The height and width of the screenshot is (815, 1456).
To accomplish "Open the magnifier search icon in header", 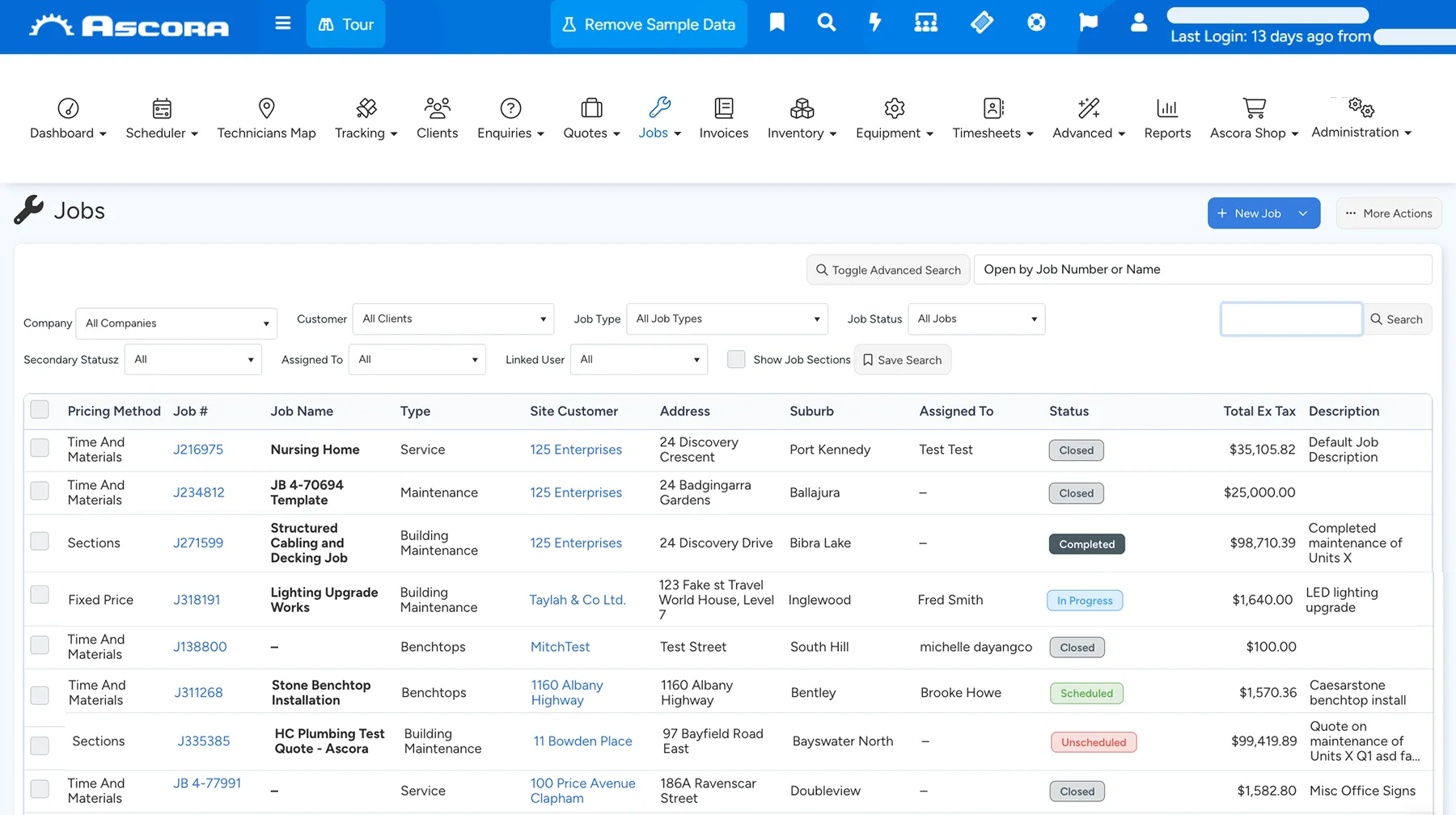I will [x=826, y=23].
